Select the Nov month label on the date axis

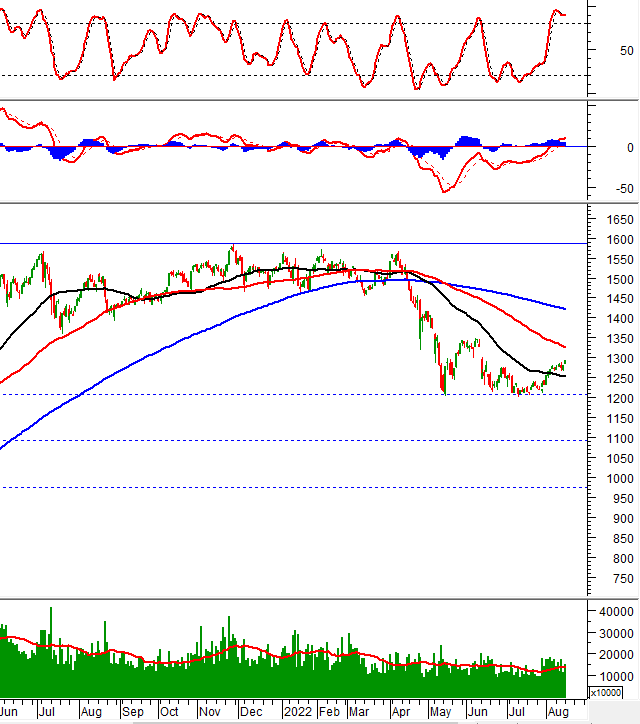point(210,712)
